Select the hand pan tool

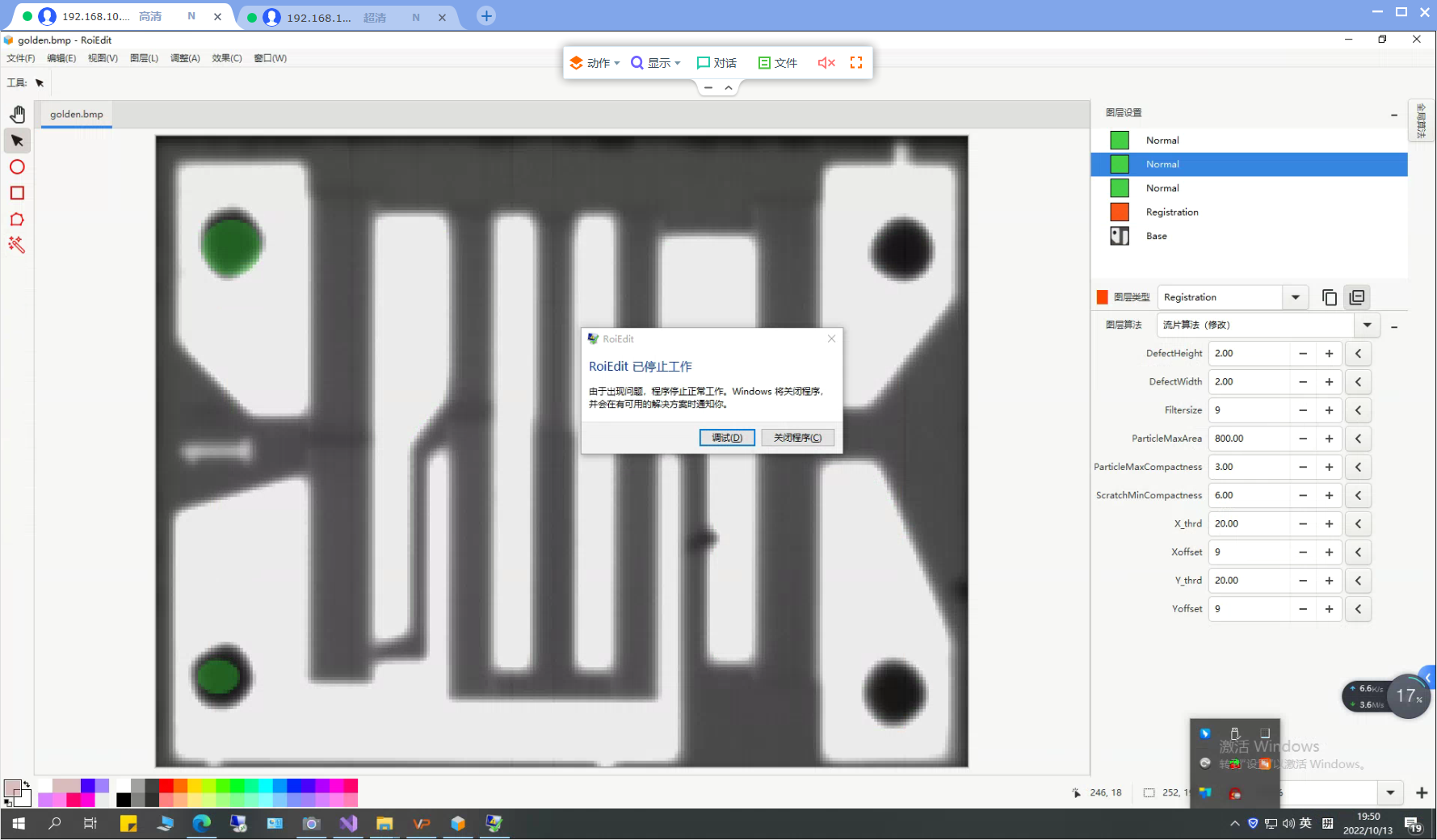point(17,114)
